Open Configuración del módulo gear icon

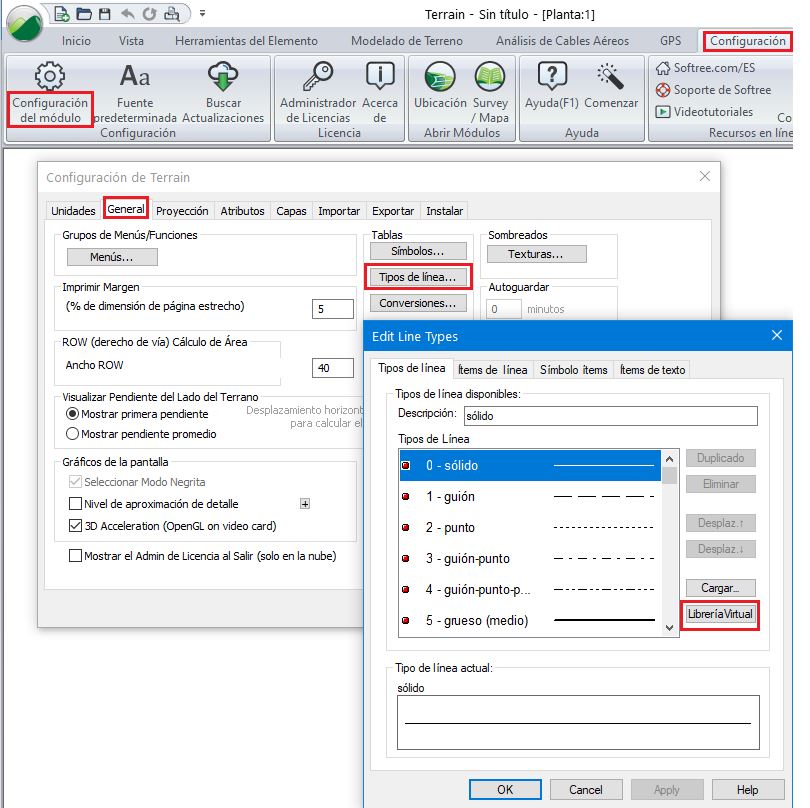50,76
